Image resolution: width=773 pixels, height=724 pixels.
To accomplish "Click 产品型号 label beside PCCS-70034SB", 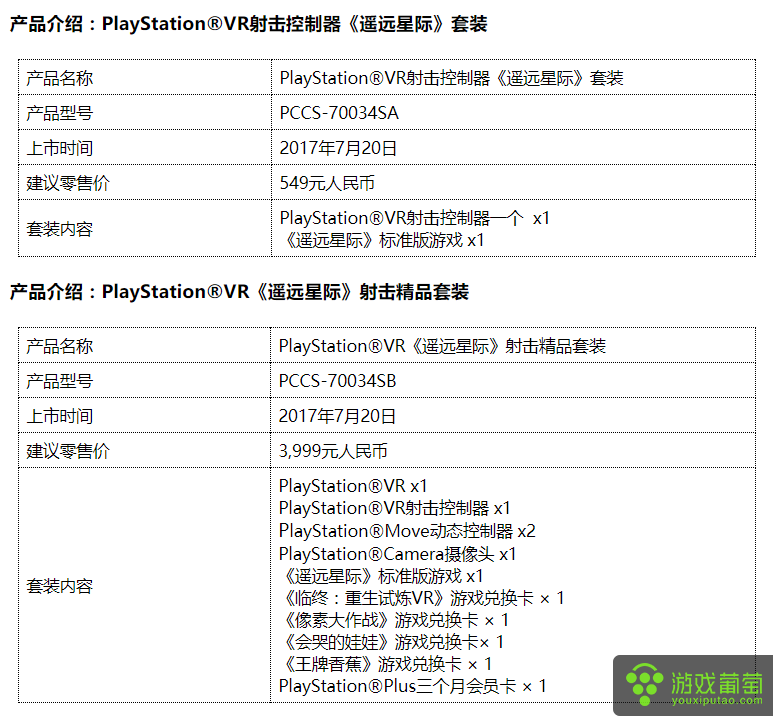I will click(60, 381).
